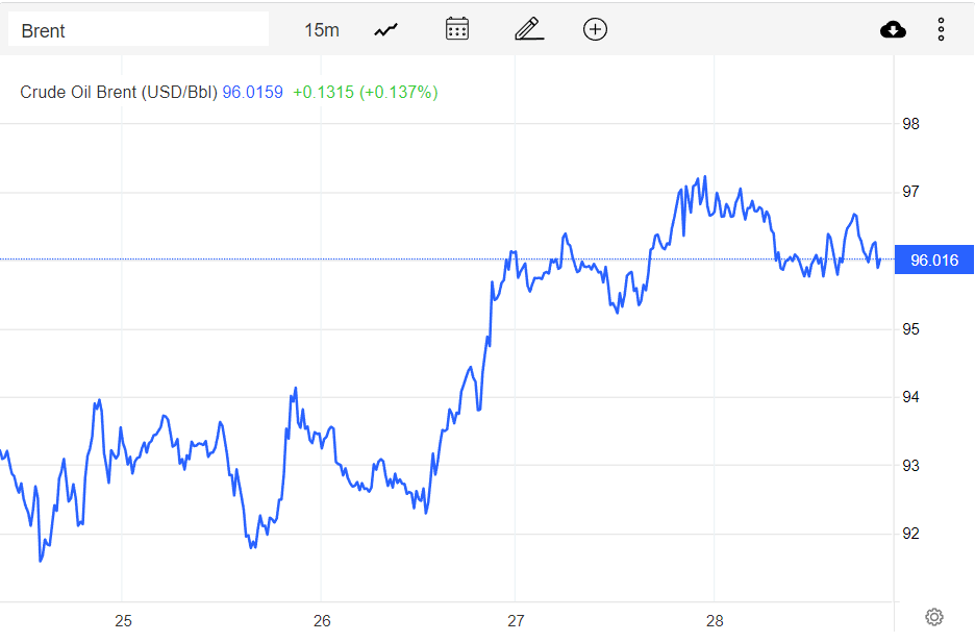This screenshot has height=643, width=977.
Task: Click the Crude Oil Brent (USD/Bbl) title
Action: pyautogui.click(x=118, y=92)
